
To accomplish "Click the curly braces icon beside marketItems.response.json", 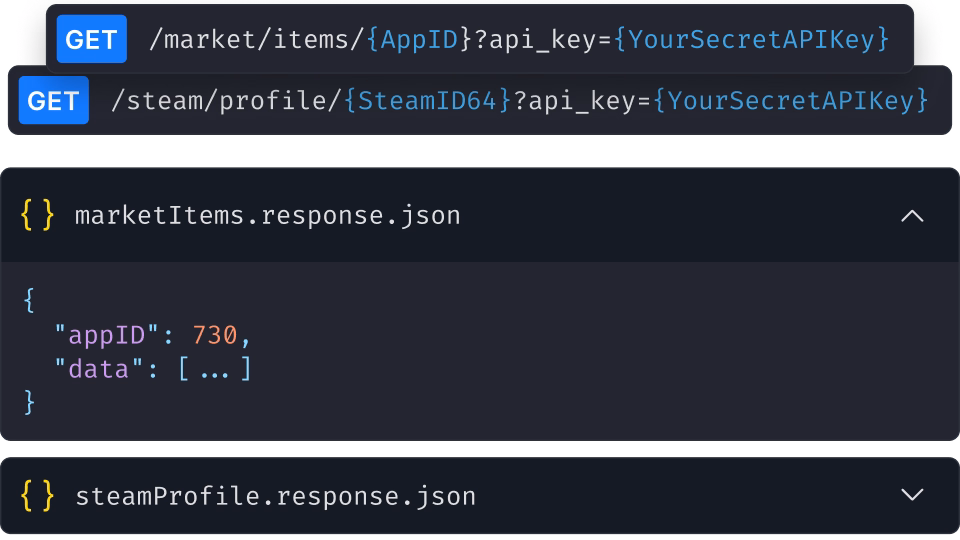I will click(38, 215).
